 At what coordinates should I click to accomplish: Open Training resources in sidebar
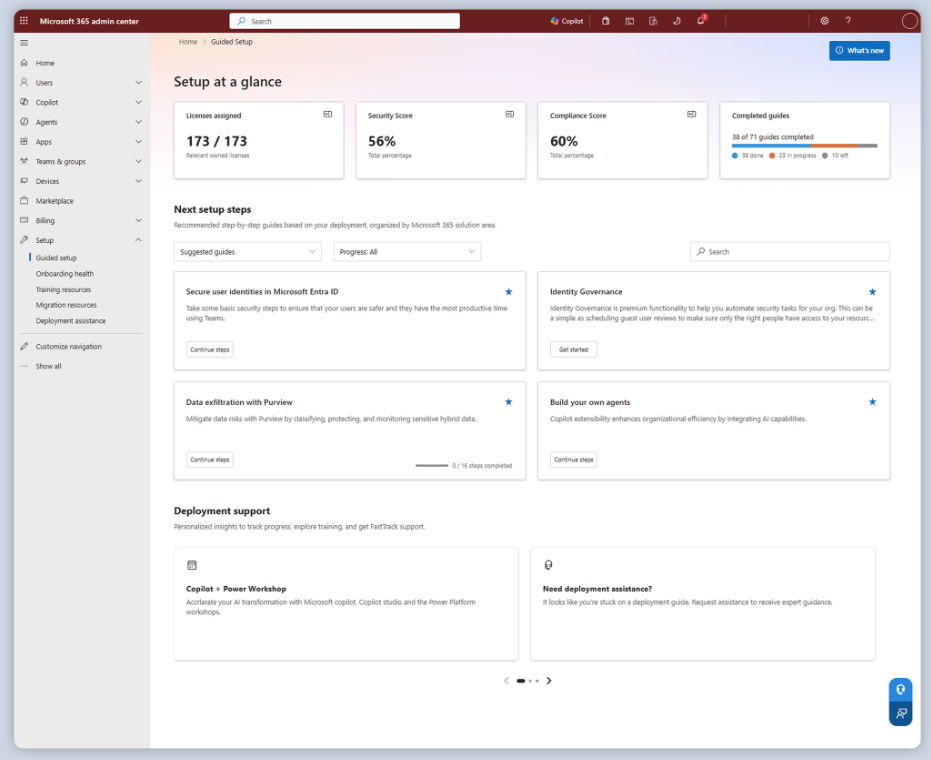[64, 290]
